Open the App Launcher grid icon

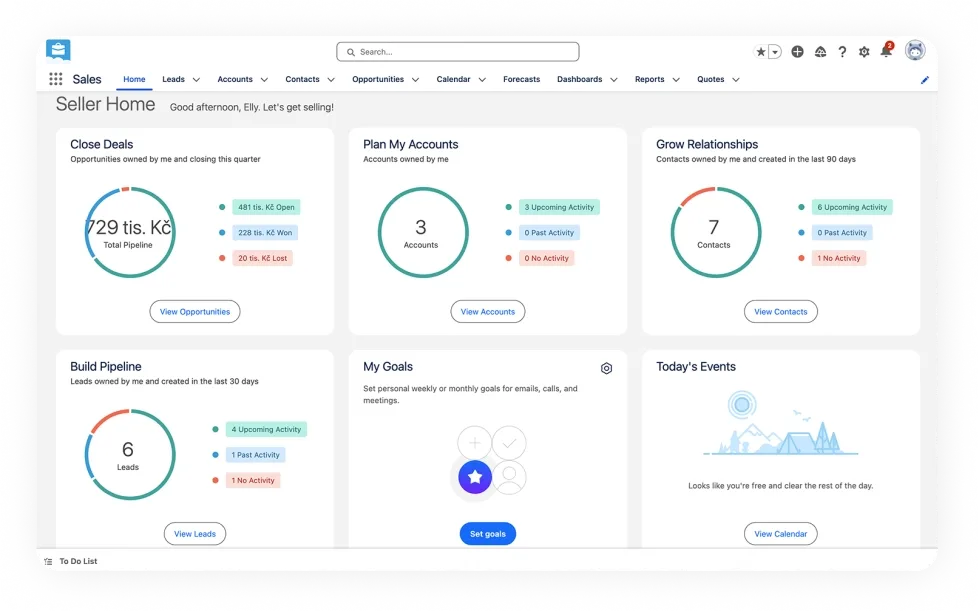[55, 78]
